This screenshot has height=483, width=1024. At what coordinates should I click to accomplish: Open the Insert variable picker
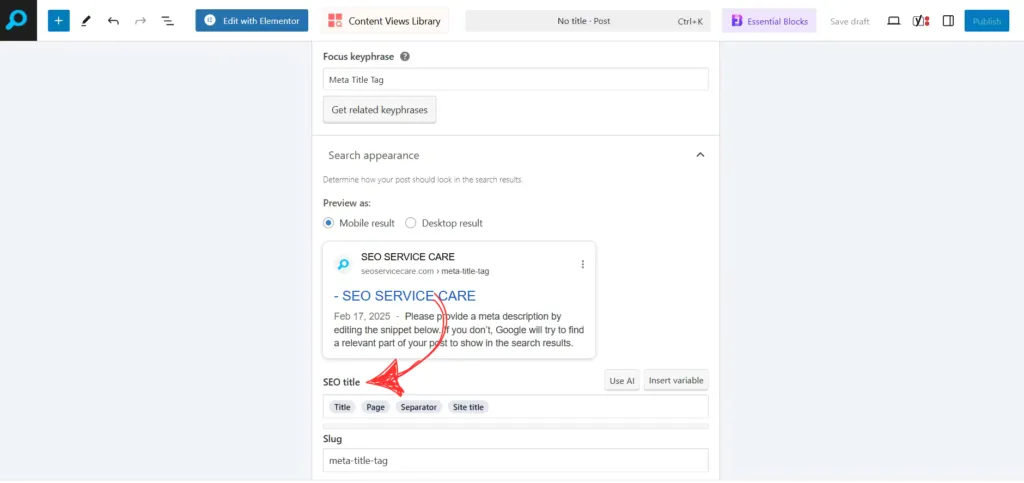tap(676, 381)
